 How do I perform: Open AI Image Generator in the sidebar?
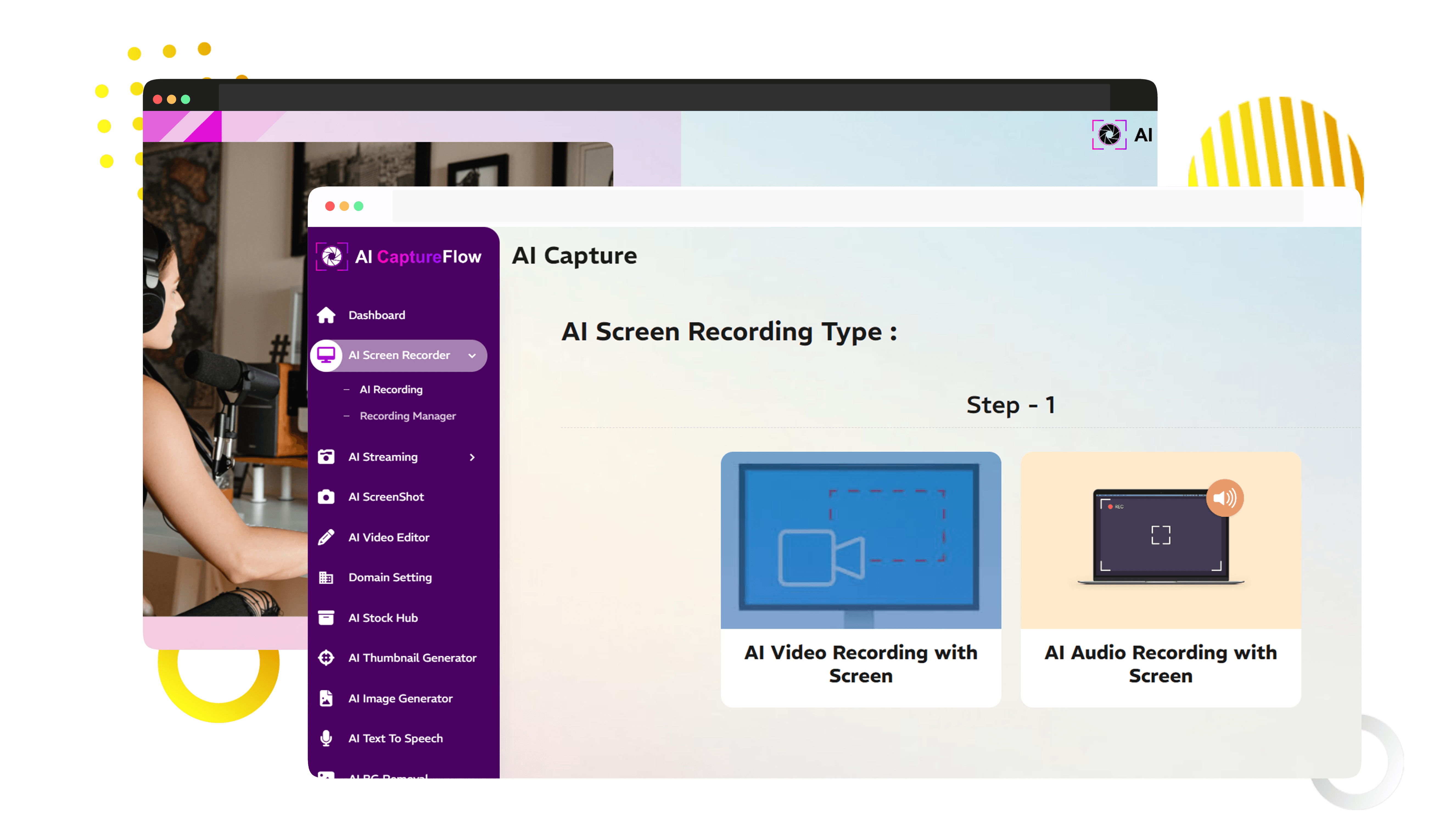point(400,699)
